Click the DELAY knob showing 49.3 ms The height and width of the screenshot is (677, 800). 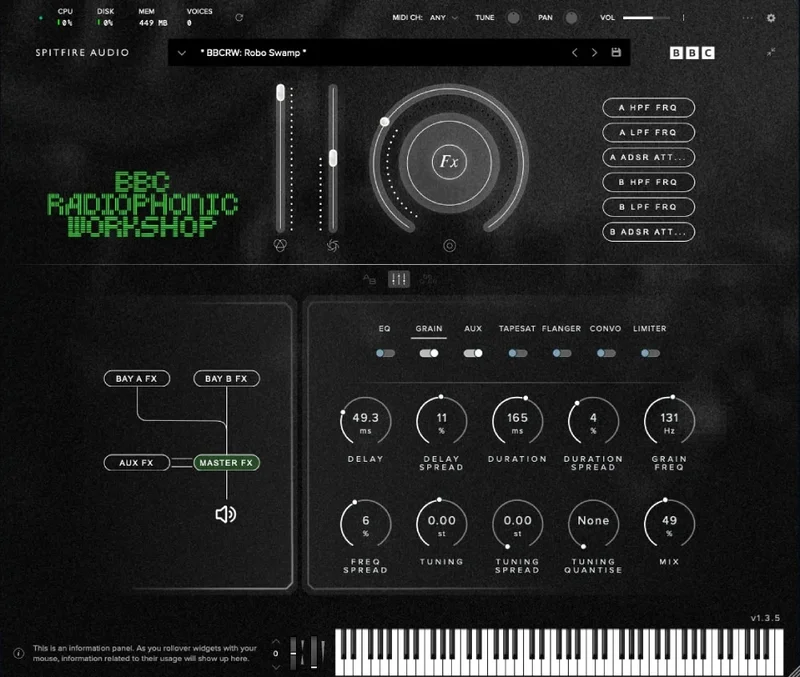[x=365, y=422]
